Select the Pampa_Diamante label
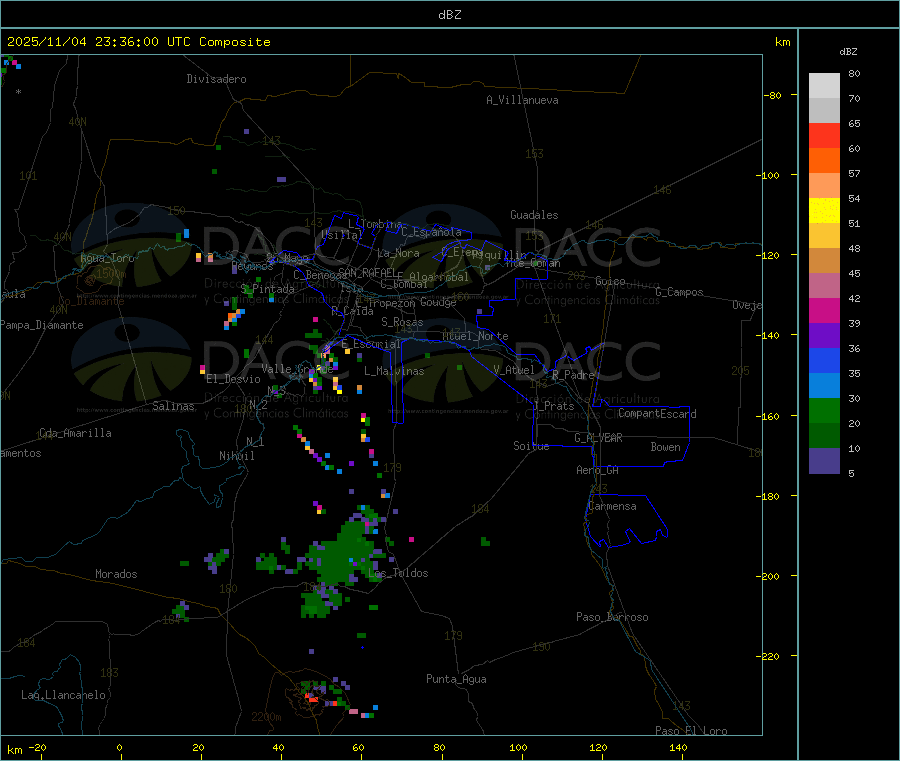900x761 pixels. point(41,325)
